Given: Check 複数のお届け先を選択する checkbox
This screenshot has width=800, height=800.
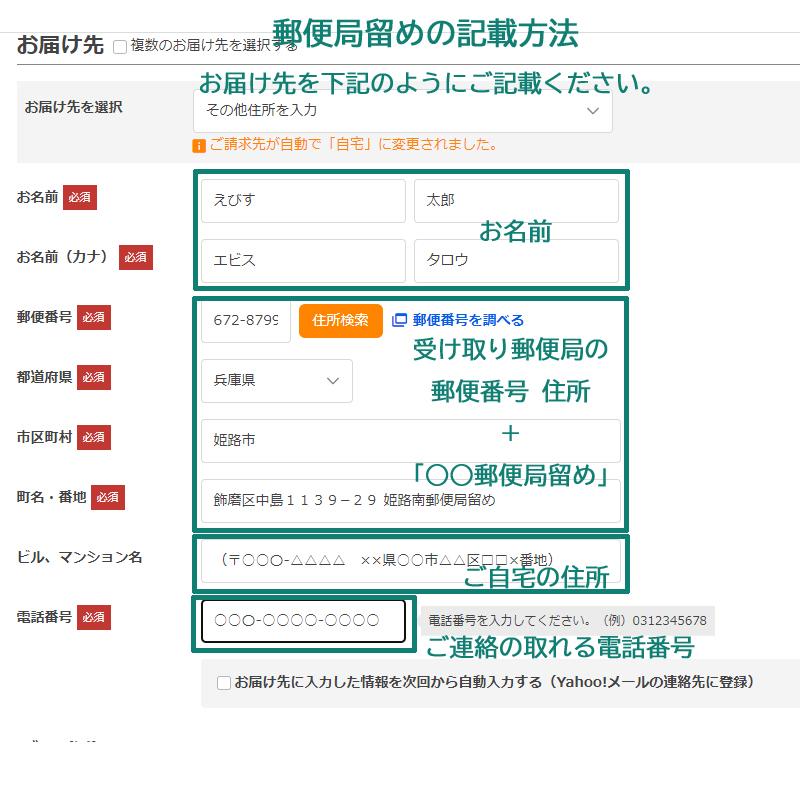Looking at the screenshot, I should pos(119,46).
